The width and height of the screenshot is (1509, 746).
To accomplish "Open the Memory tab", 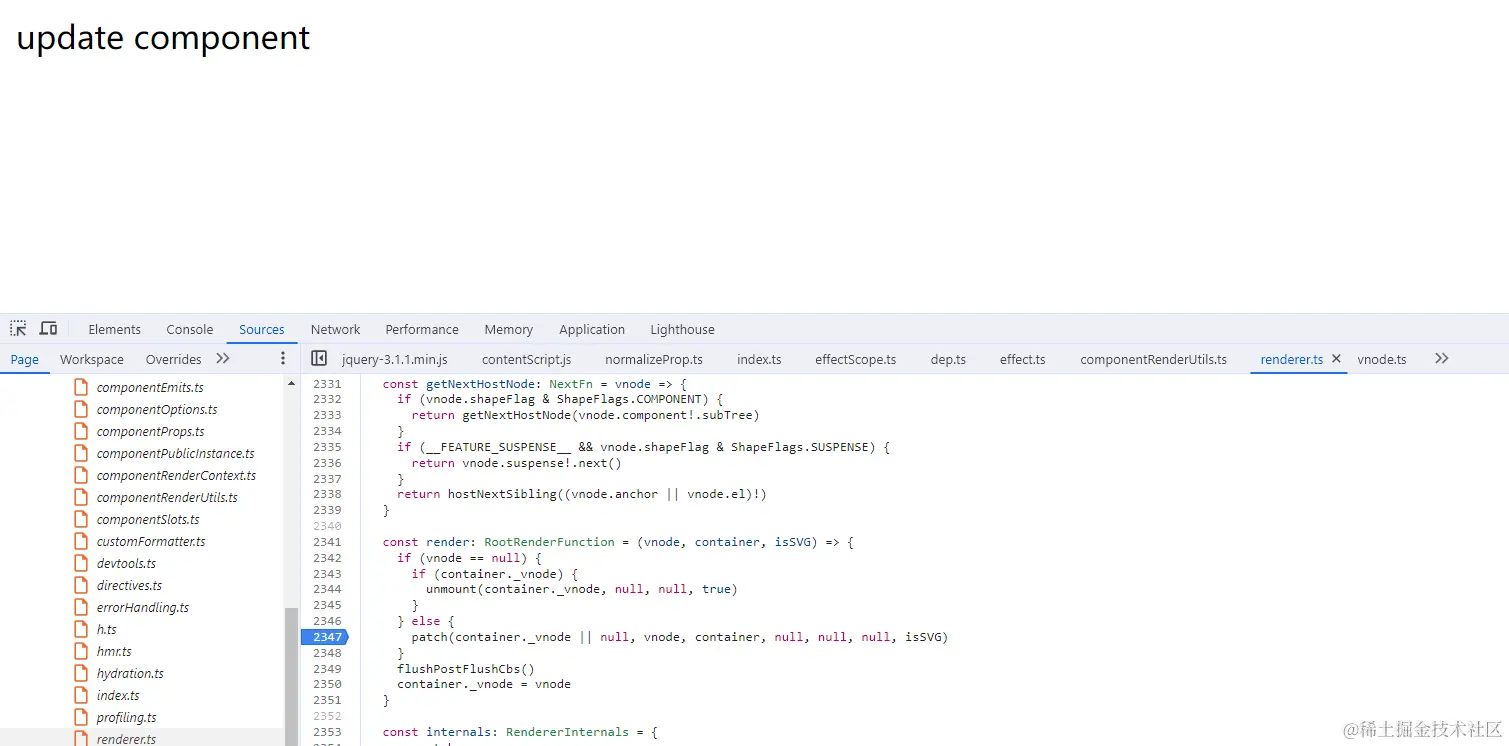I will tap(509, 329).
